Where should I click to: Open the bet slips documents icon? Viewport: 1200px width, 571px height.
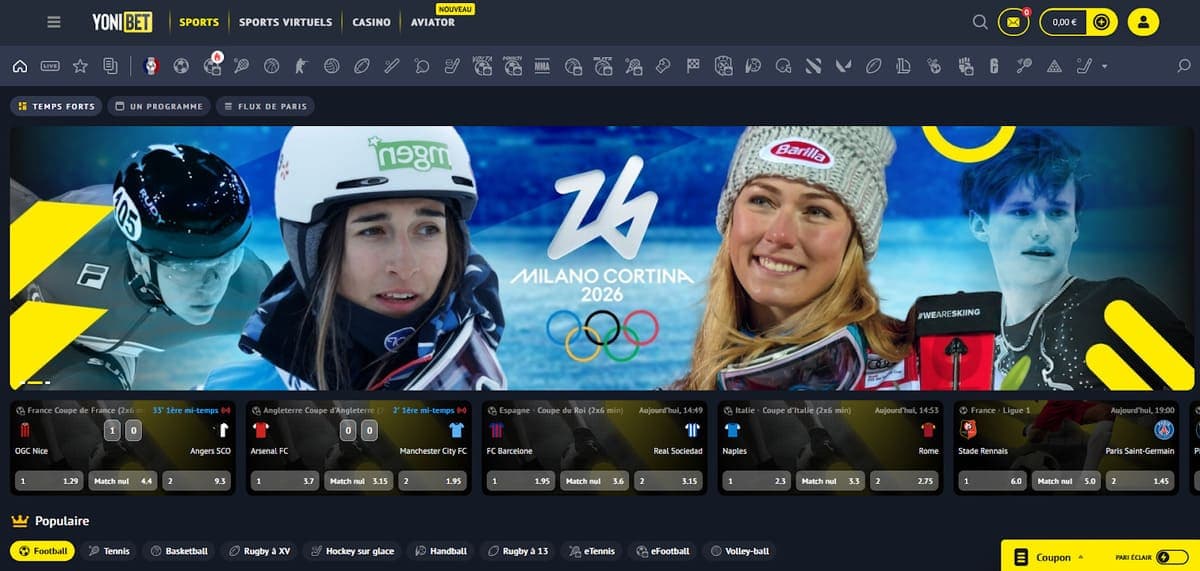click(x=110, y=67)
